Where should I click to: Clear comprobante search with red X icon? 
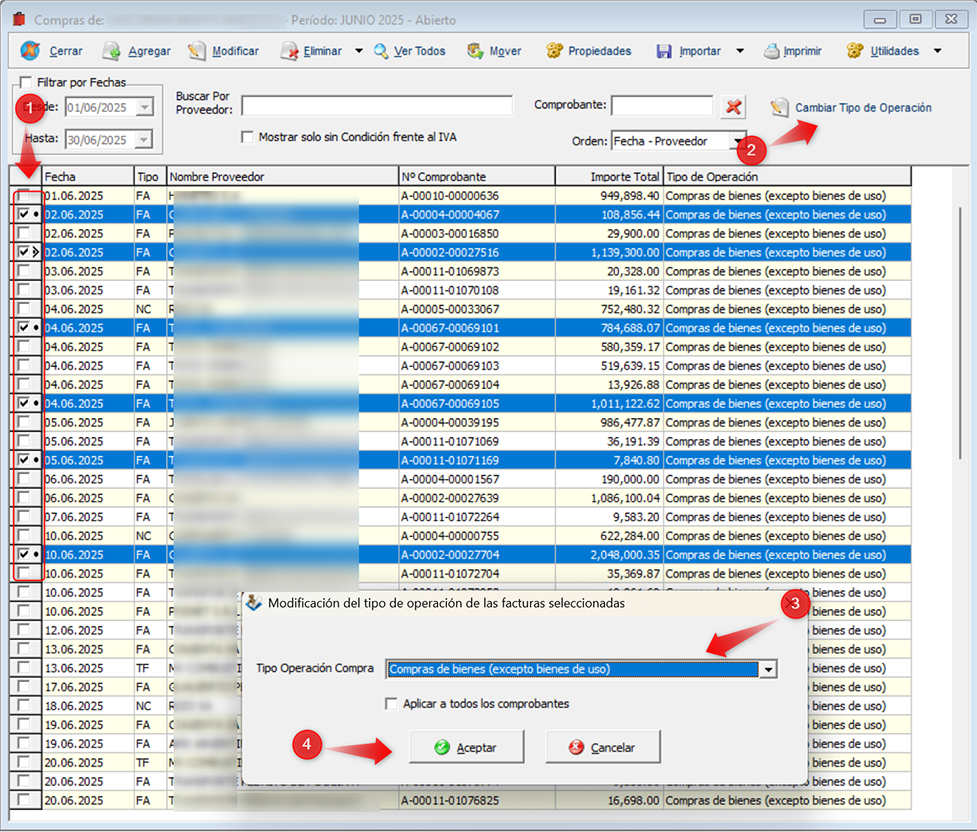(x=734, y=106)
